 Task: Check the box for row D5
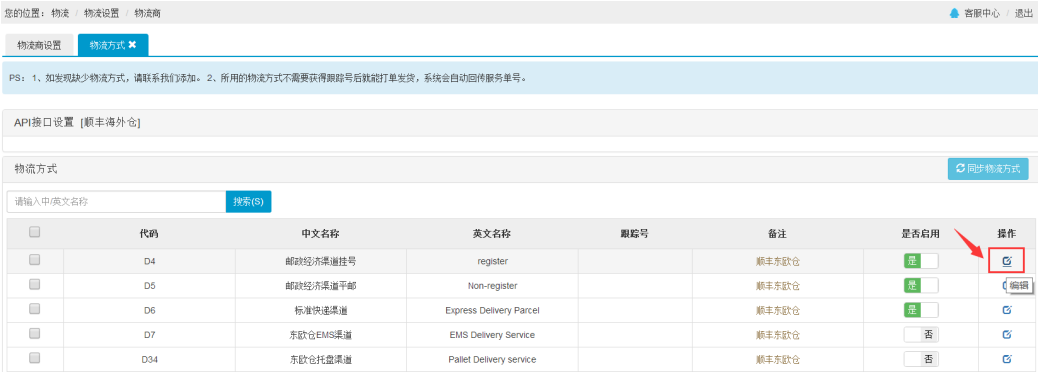click(34, 284)
